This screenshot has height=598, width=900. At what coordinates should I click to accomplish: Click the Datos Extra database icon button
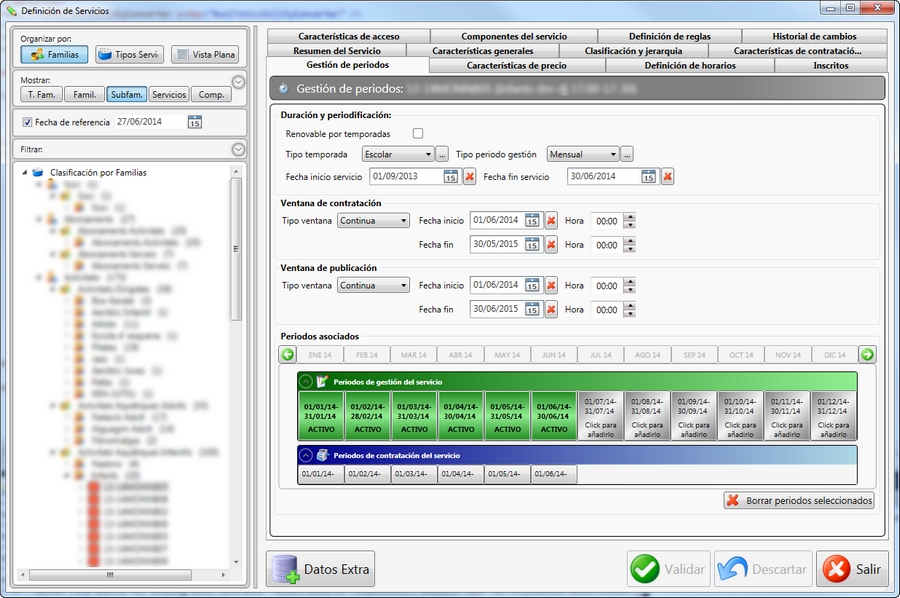tap(320, 569)
